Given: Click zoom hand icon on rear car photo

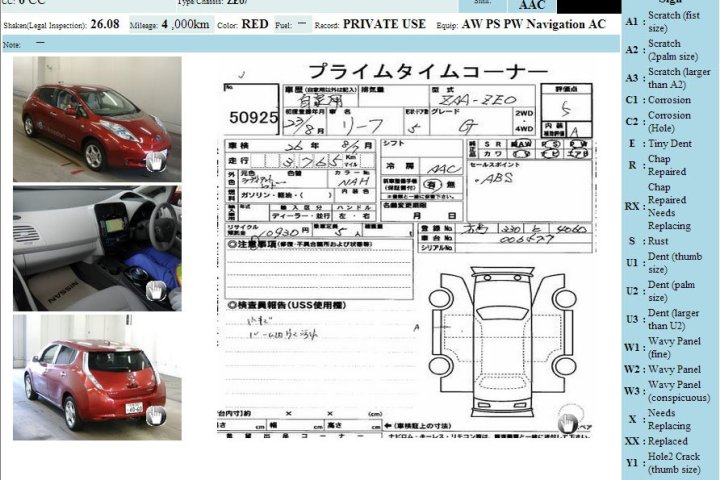Looking at the screenshot, I should (x=156, y=416).
